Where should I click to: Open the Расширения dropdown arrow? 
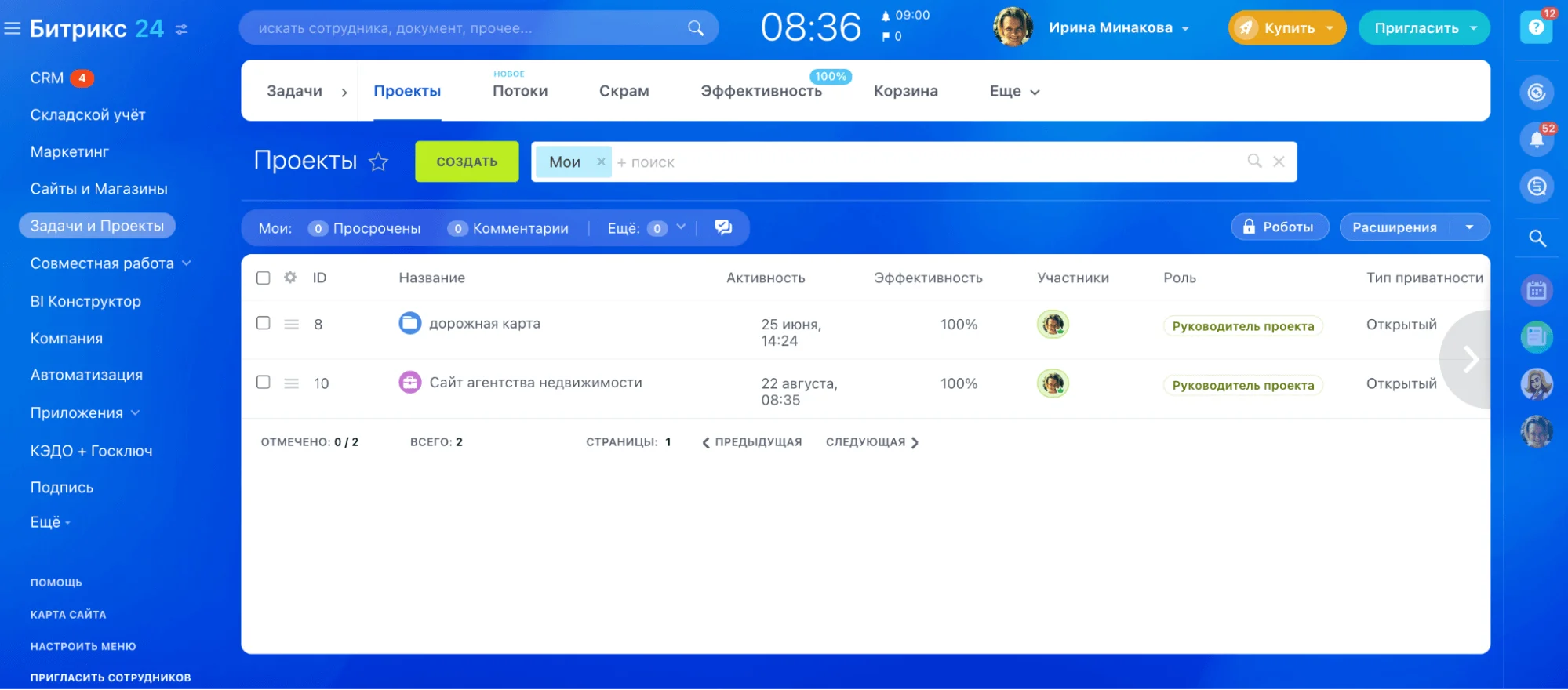1469,227
